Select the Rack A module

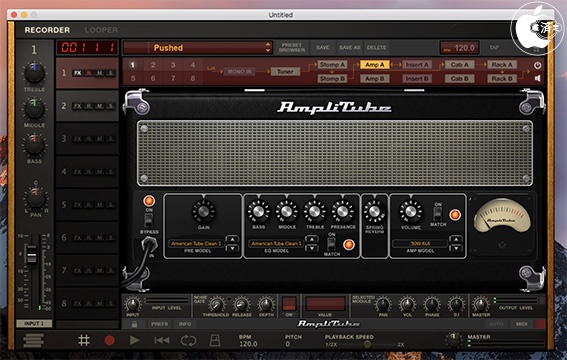click(502, 65)
